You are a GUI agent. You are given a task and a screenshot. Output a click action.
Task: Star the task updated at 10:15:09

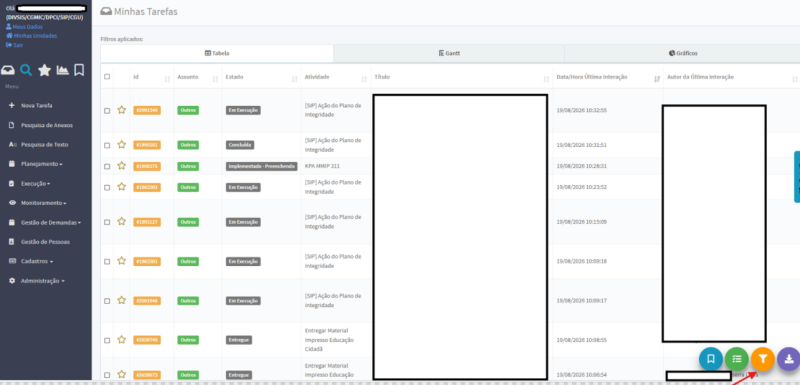click(121, 221)
